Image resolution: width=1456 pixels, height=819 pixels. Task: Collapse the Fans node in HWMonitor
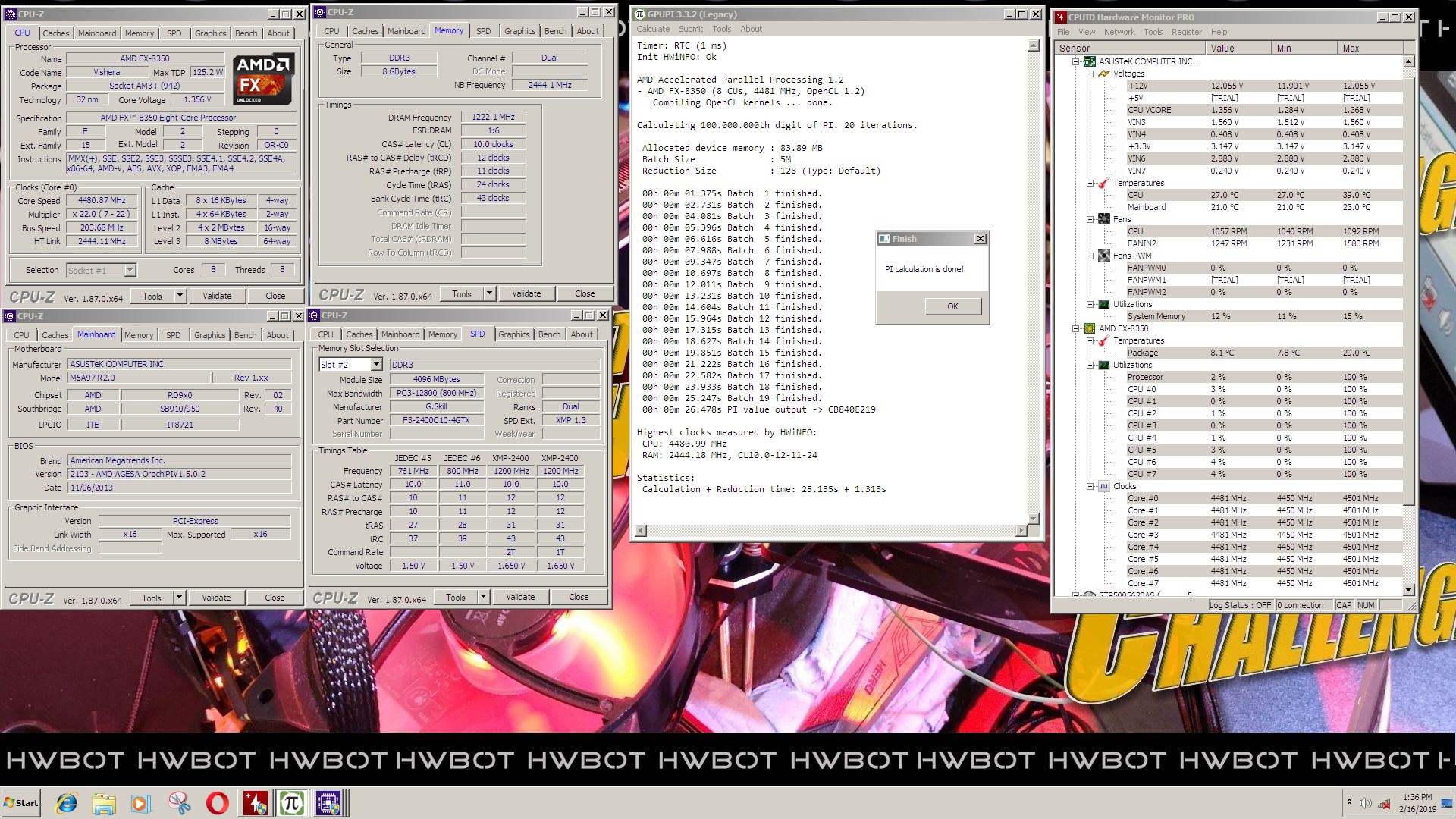click(x=1090, y=219)
